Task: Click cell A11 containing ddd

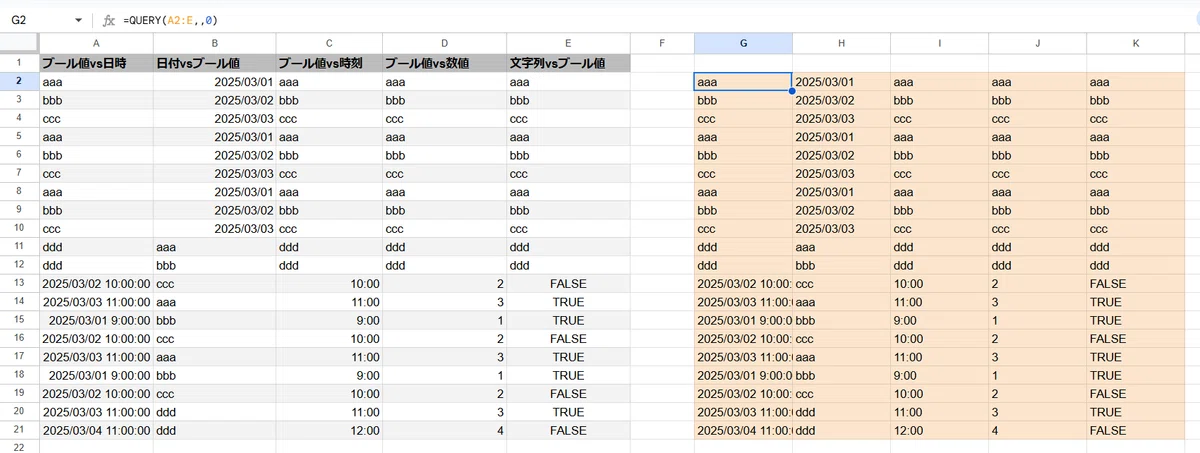Action: click(x=96, y=246)
